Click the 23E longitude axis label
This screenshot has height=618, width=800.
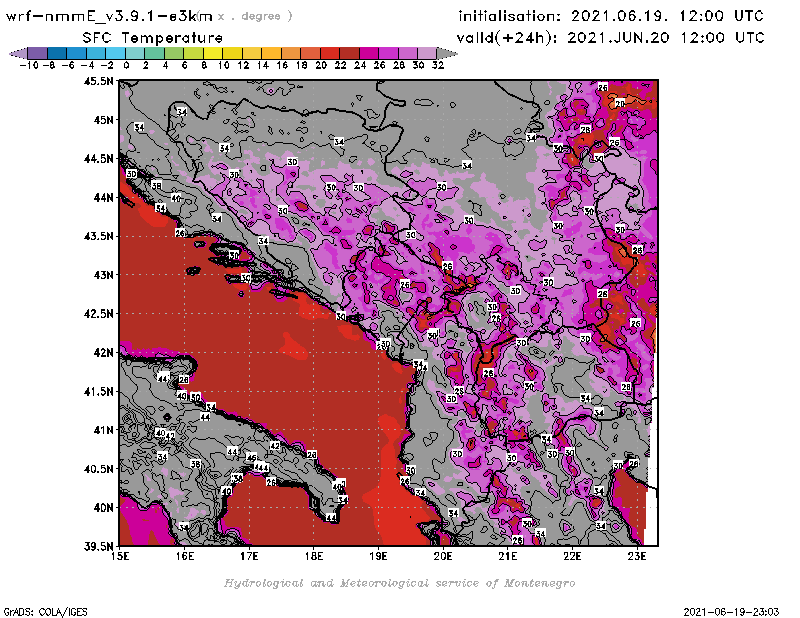tap(636, 556)
